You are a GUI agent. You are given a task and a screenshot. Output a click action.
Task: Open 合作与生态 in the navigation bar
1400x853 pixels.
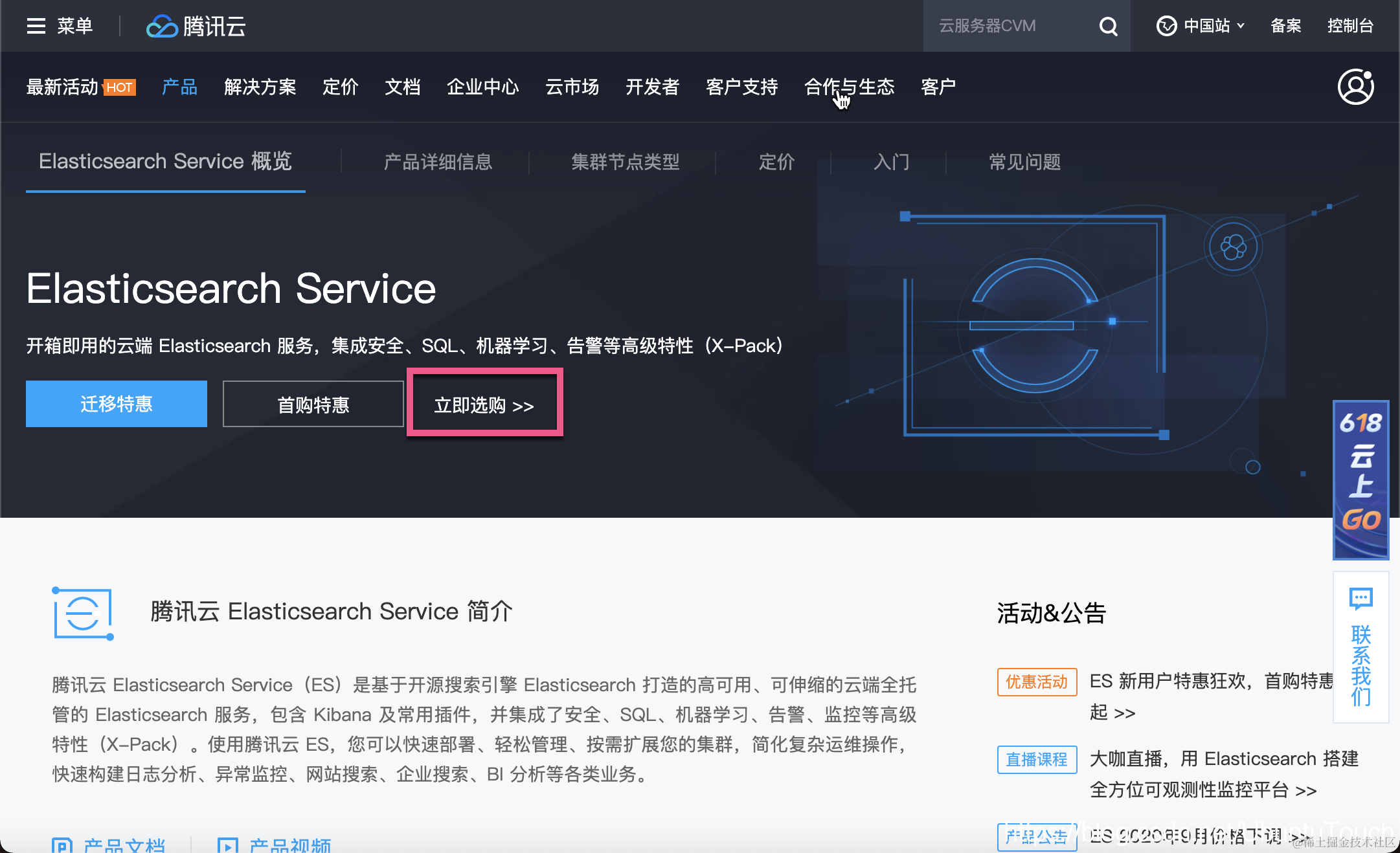[x=849, y=87]
